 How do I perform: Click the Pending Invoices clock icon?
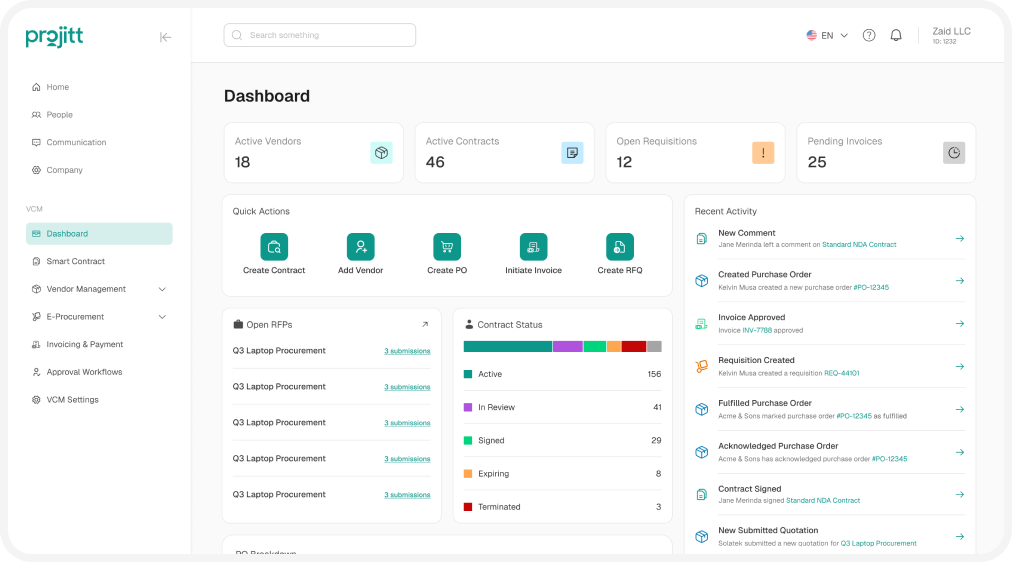click(x=954, y=153)
